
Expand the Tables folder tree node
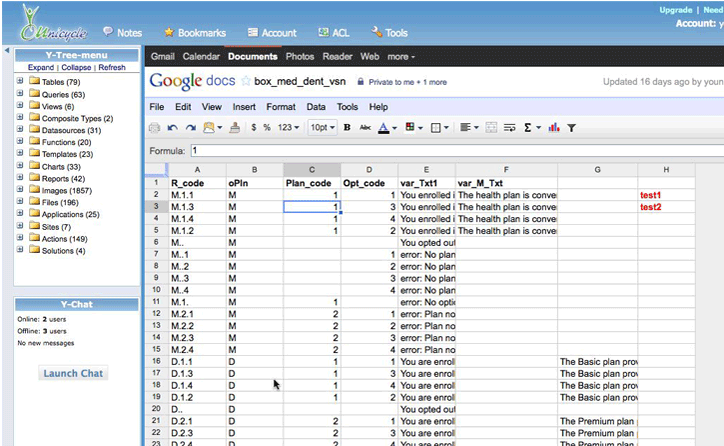(x=20, y=81)
